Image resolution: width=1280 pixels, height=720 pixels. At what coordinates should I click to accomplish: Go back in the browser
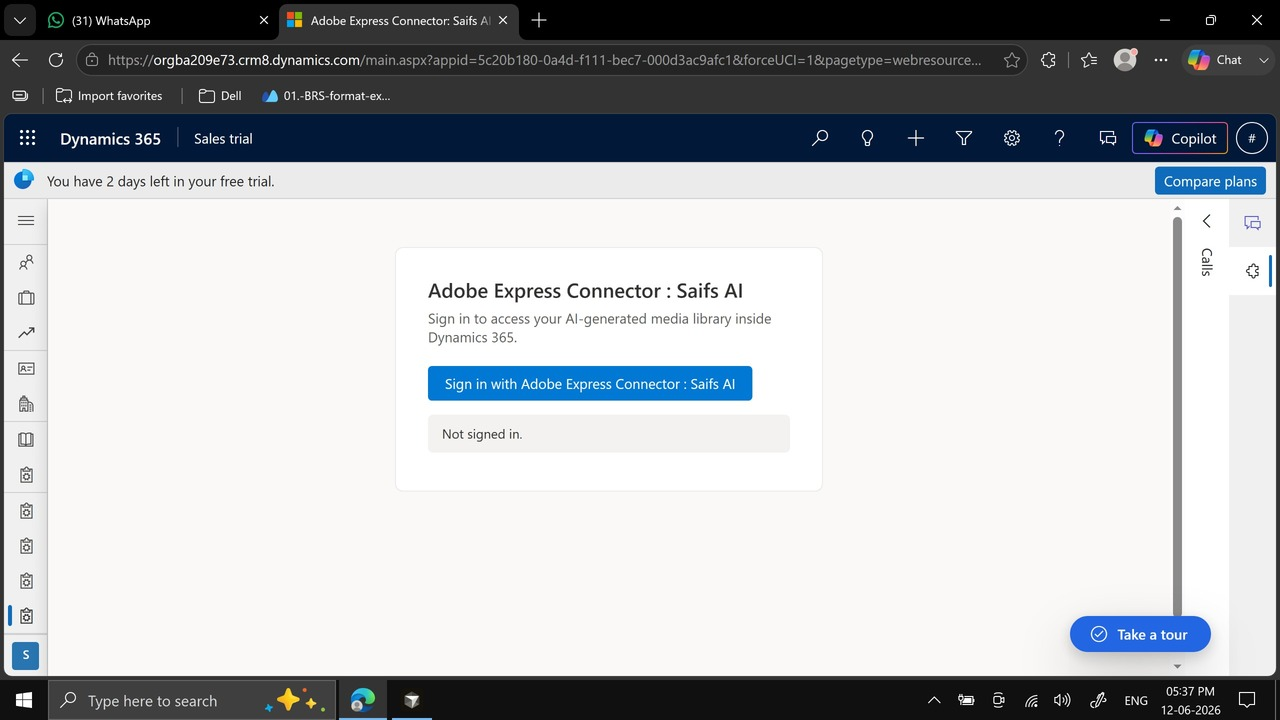pos(20,60)
